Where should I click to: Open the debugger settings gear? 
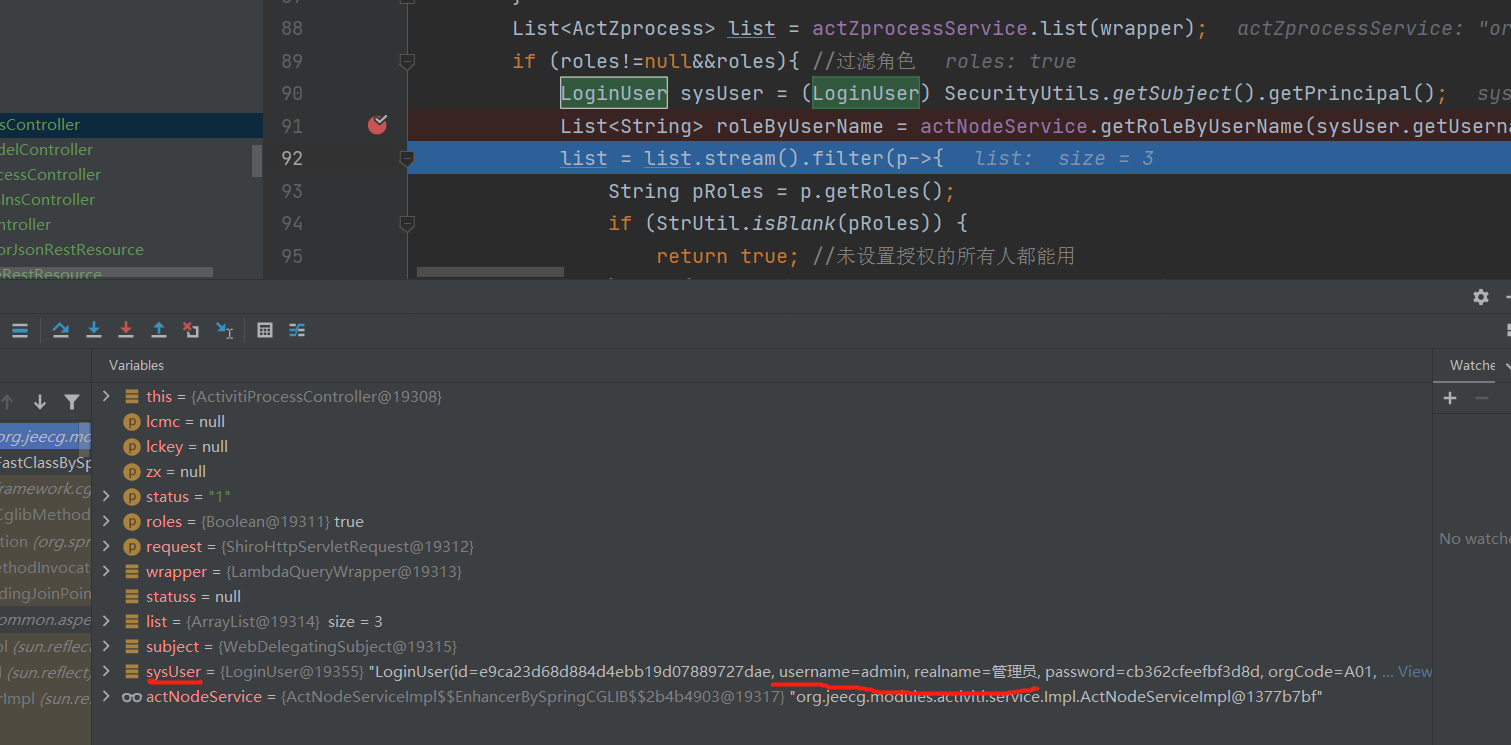(x=1480, y=297)
